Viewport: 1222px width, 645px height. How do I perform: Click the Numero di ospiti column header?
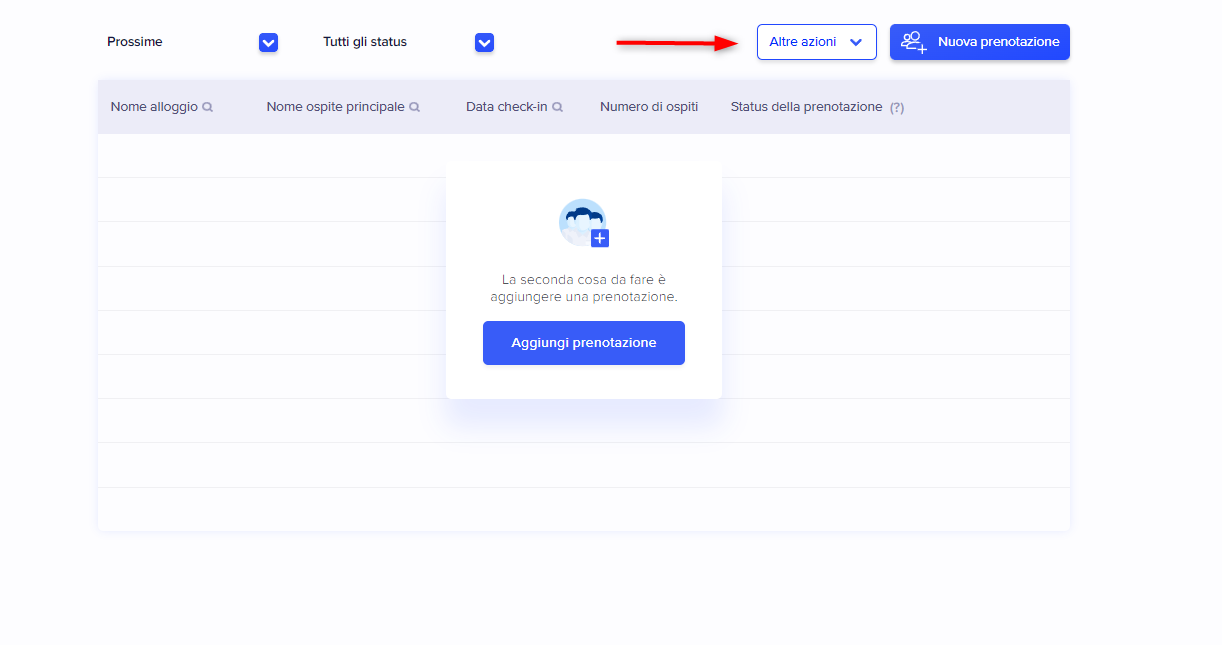pyautogui.click(x=649, y=107)
